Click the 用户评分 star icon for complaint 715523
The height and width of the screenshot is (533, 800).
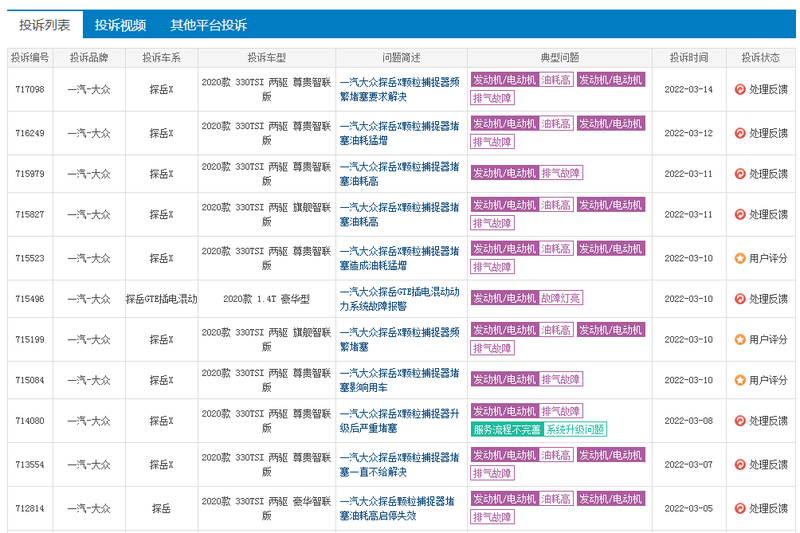(740, 258)
